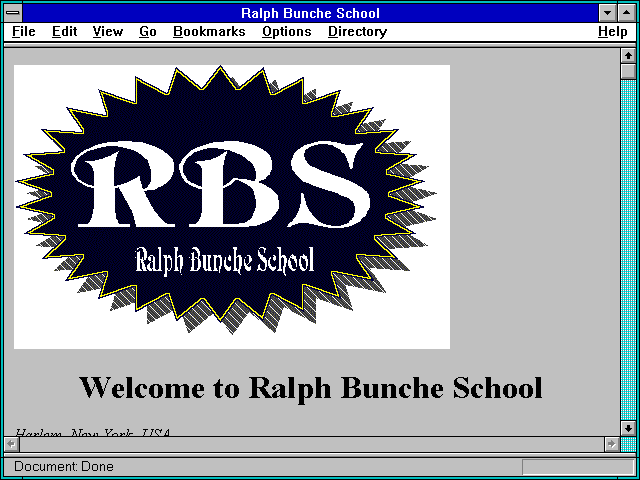Open the Edit menu
The height and width of the screenshot is (480, 640).
point(64,31)
